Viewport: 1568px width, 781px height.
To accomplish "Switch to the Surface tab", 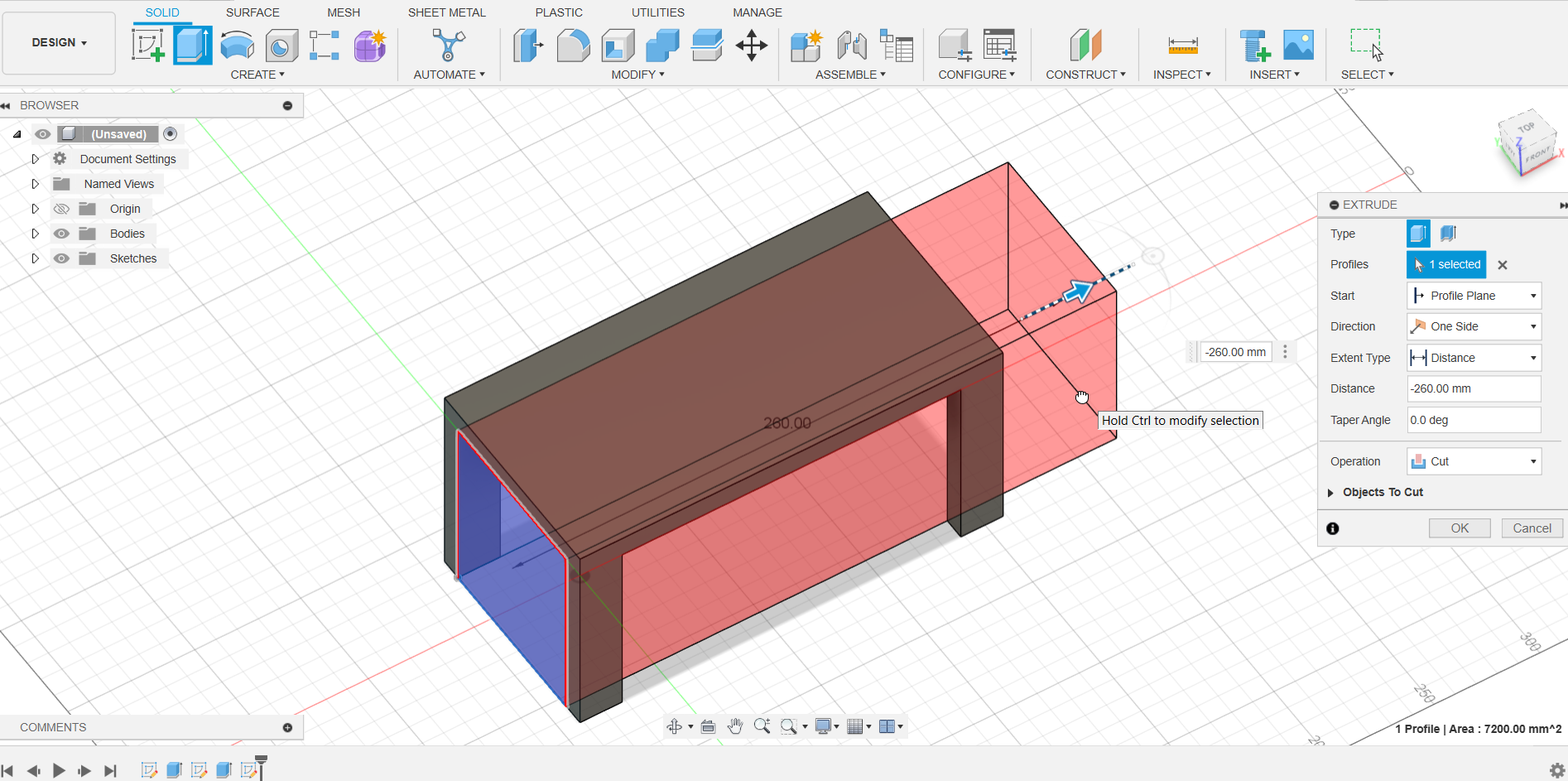I will 253,12.
